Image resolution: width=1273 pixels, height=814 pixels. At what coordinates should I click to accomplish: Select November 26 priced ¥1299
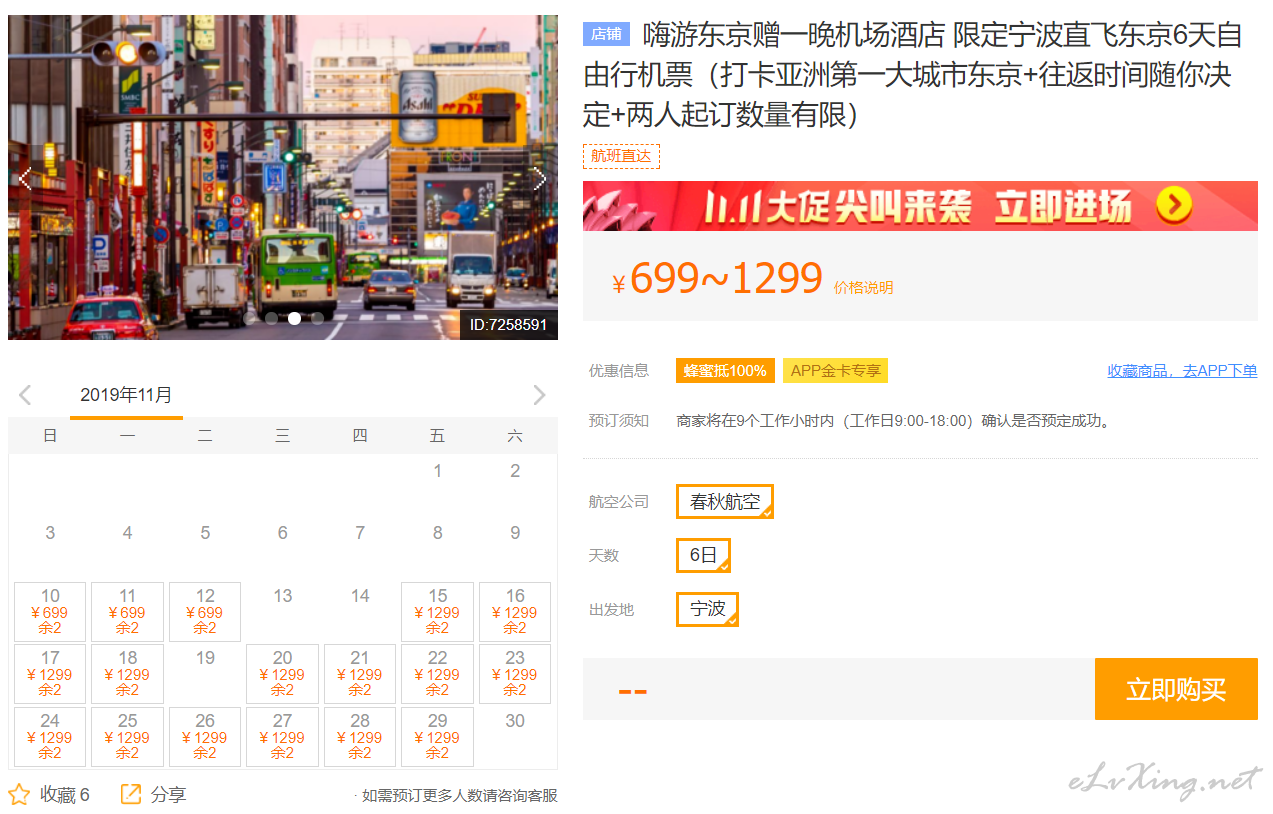pos(205,737)
